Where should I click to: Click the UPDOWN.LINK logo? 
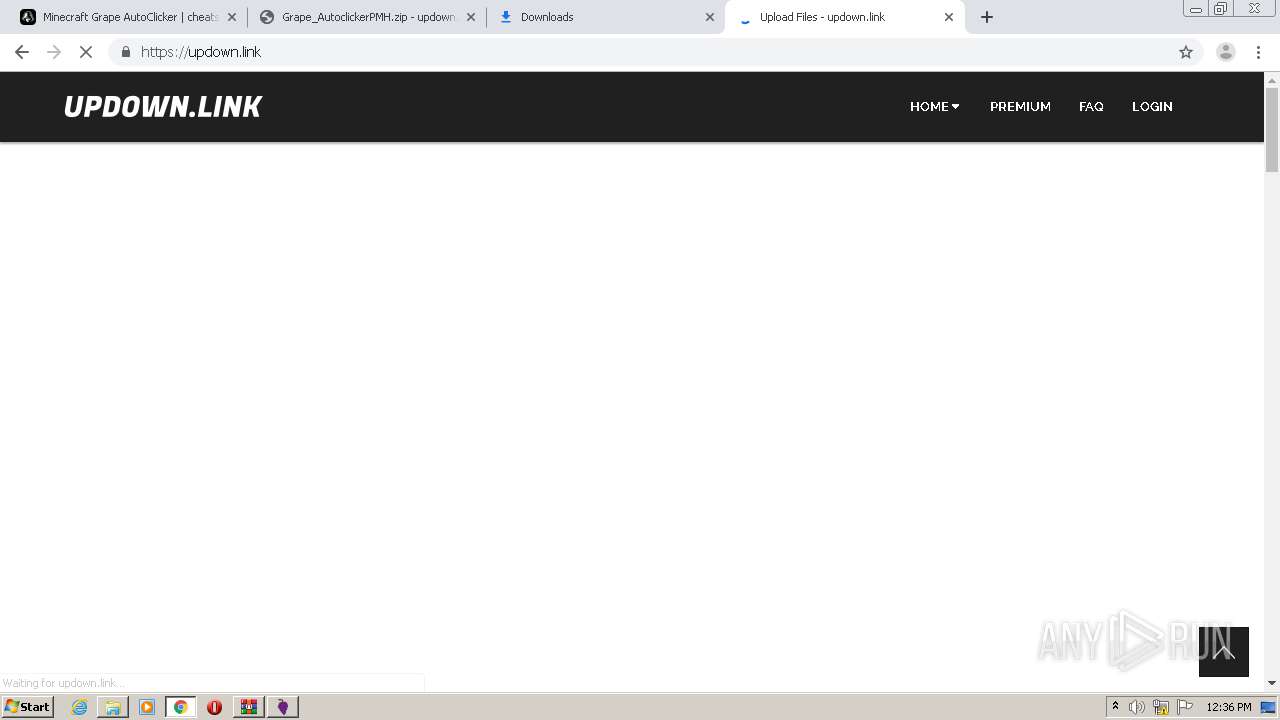point(163,107)
